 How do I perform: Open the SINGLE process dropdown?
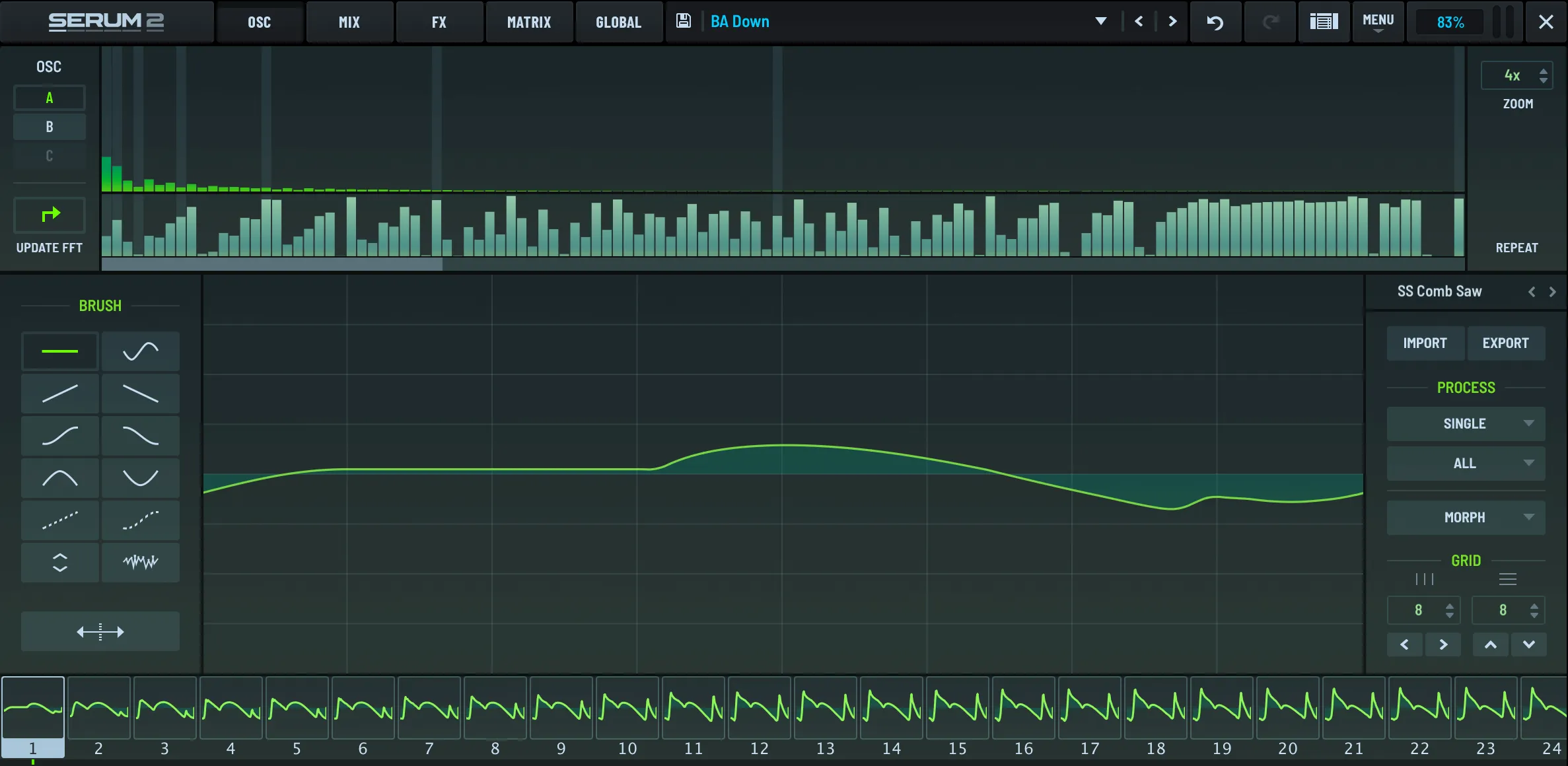tap(1465, 424)
